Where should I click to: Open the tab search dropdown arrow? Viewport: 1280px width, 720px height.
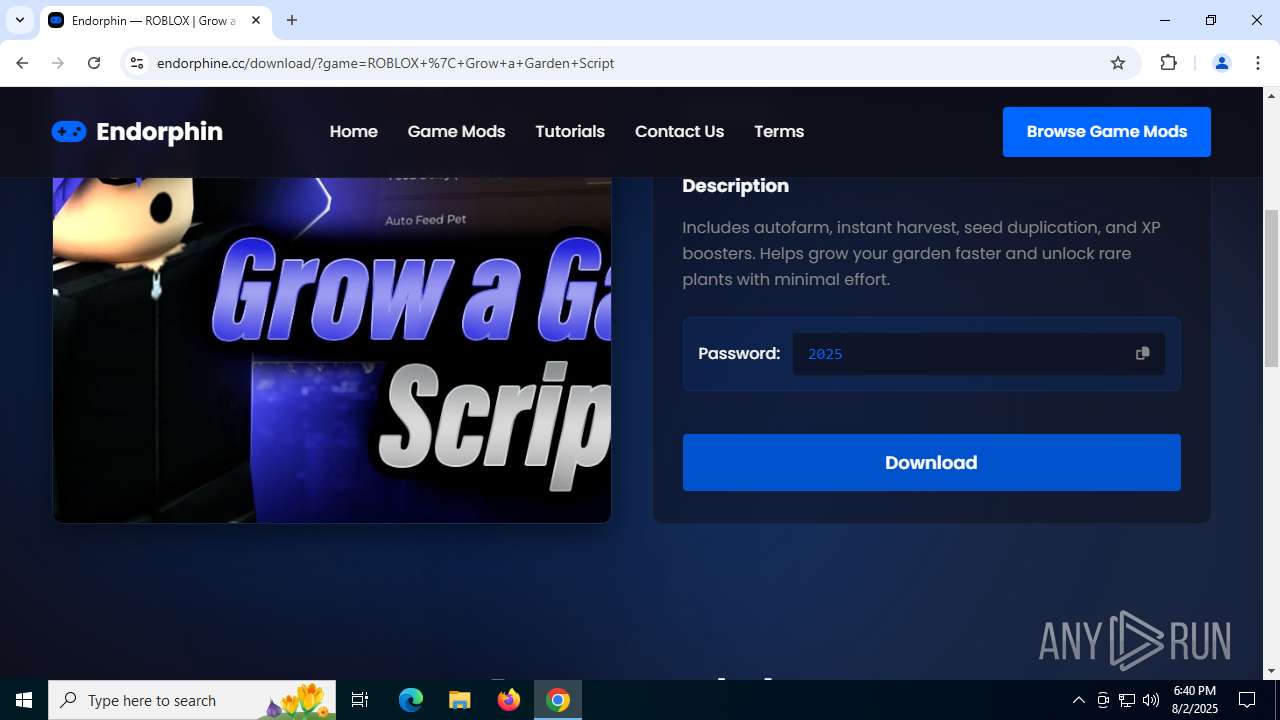[20, 20]
